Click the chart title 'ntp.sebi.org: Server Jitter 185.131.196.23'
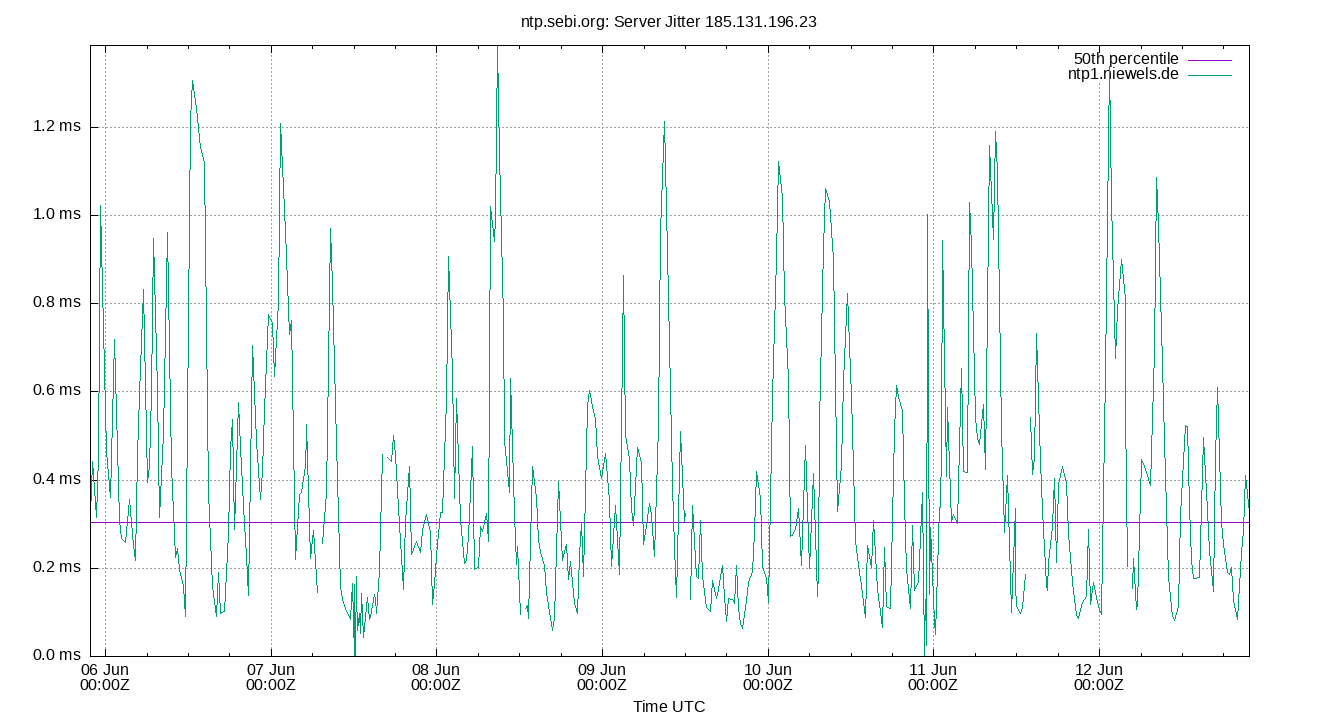Viewport: 1340px width, 720px height. [x=669, y=22]
